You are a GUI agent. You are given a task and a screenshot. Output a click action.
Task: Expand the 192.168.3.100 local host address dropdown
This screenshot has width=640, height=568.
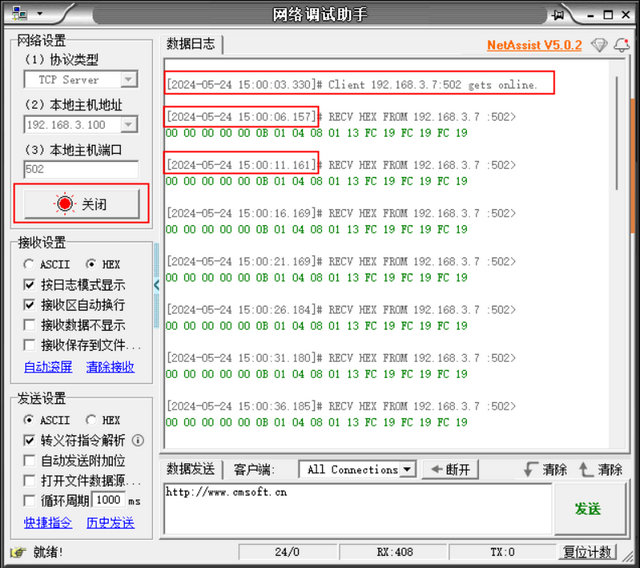[129, 125]
